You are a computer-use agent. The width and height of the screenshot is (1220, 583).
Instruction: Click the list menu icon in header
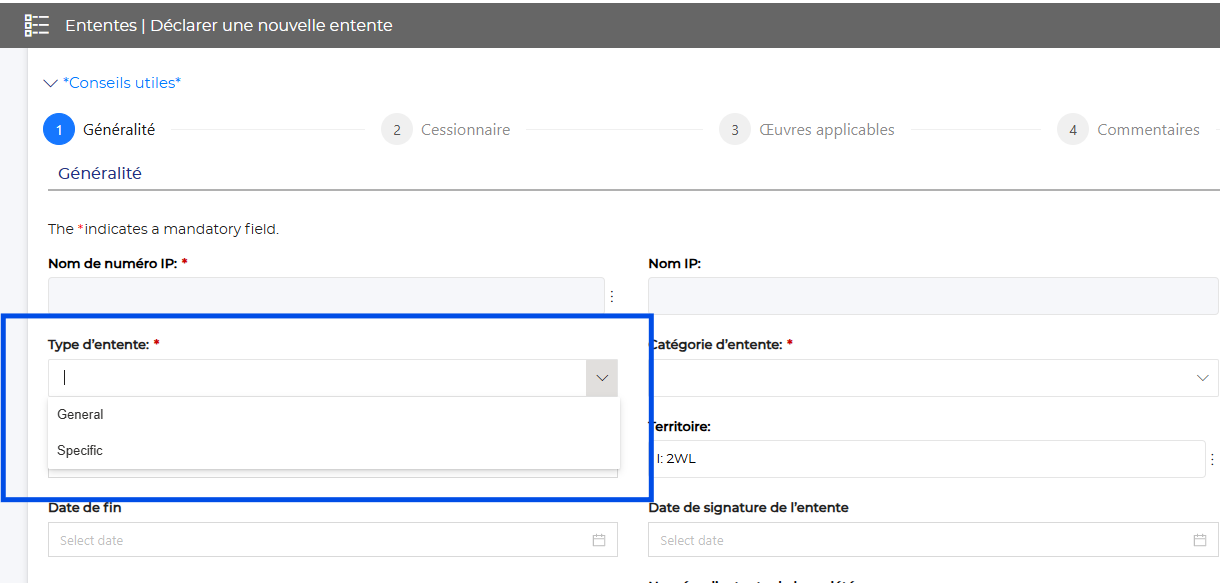[37, 25]
